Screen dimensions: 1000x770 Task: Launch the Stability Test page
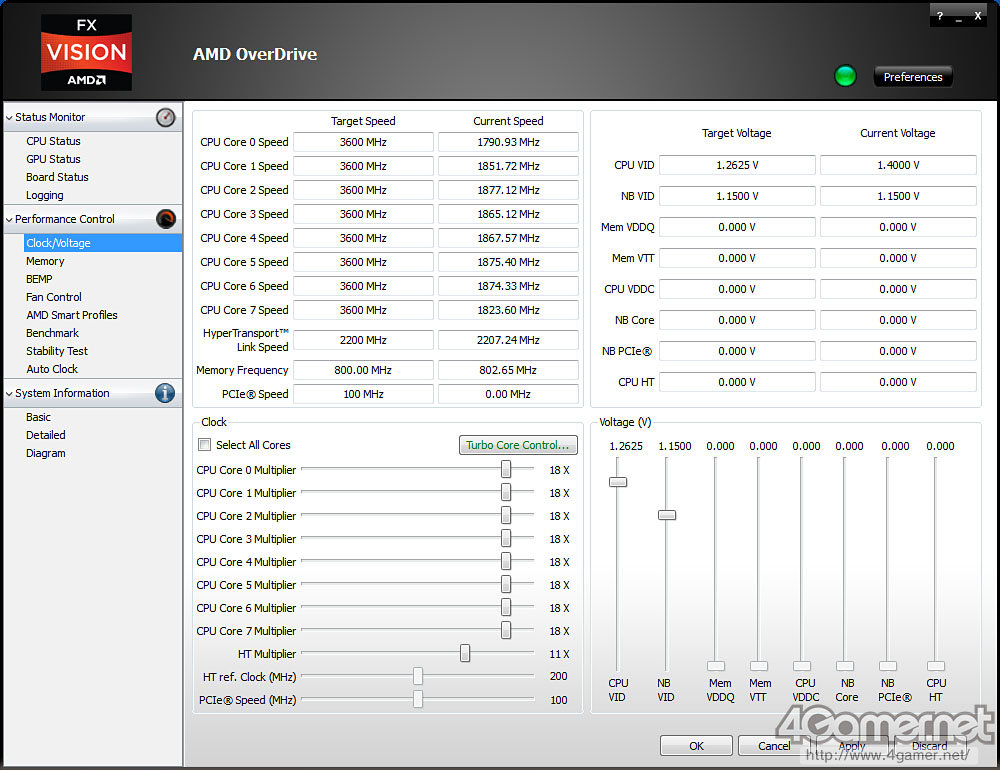click(x=57, y=351)
